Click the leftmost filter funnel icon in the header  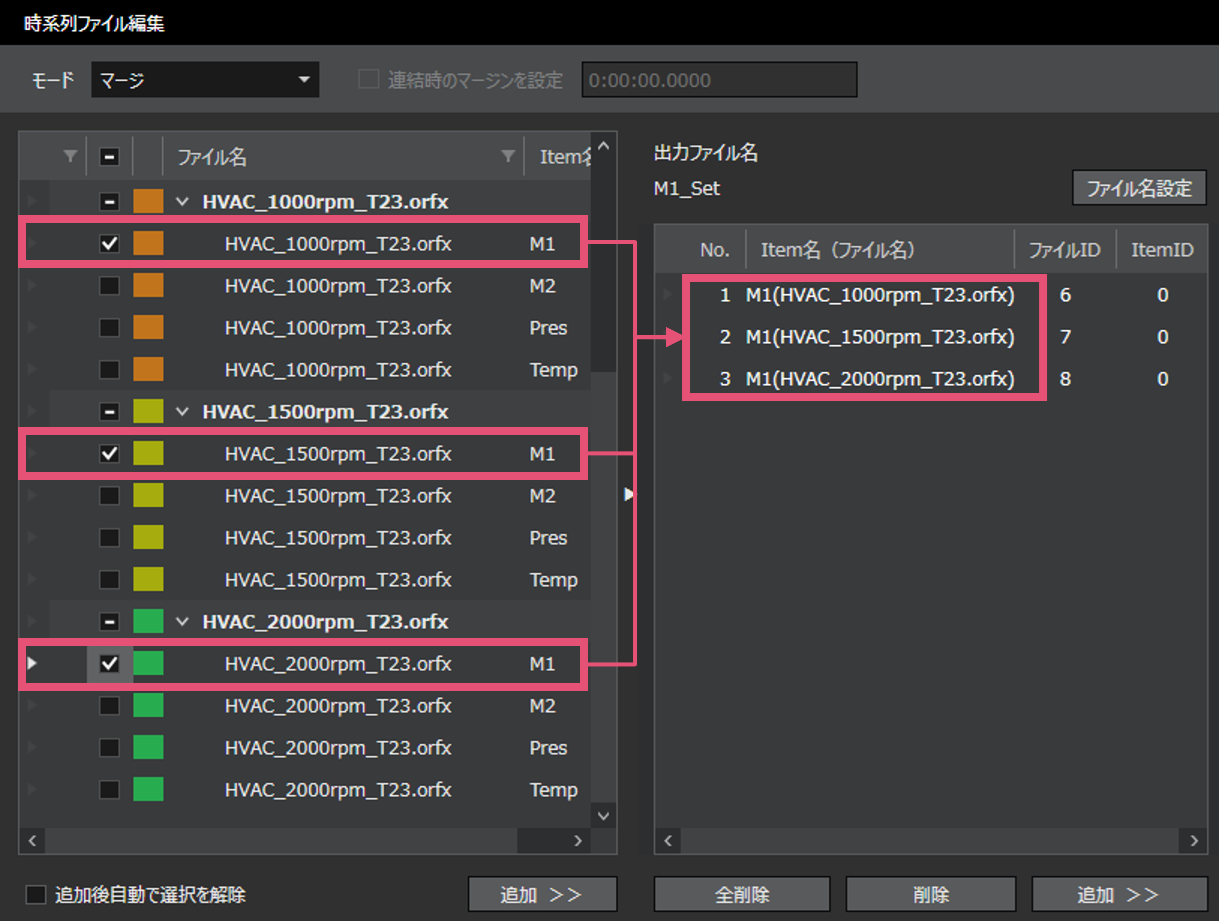[69, 156]
